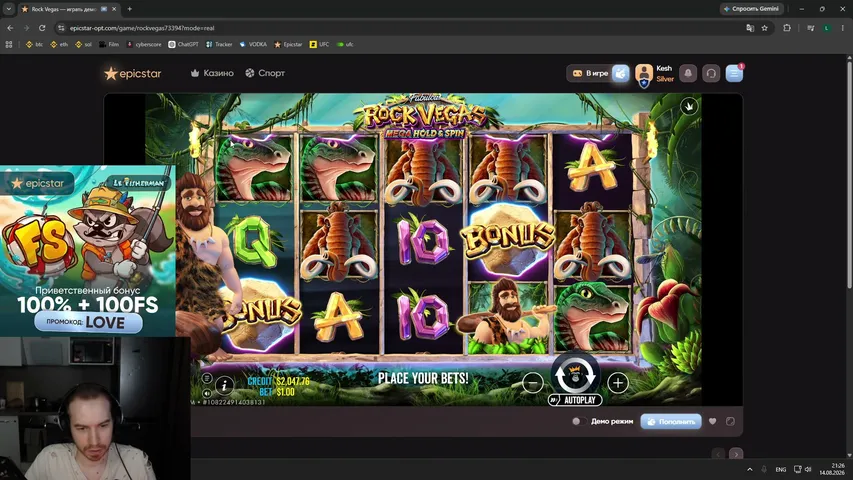853x480 pixels.
Task: Open notifications bell
Action: pos(688,73)
